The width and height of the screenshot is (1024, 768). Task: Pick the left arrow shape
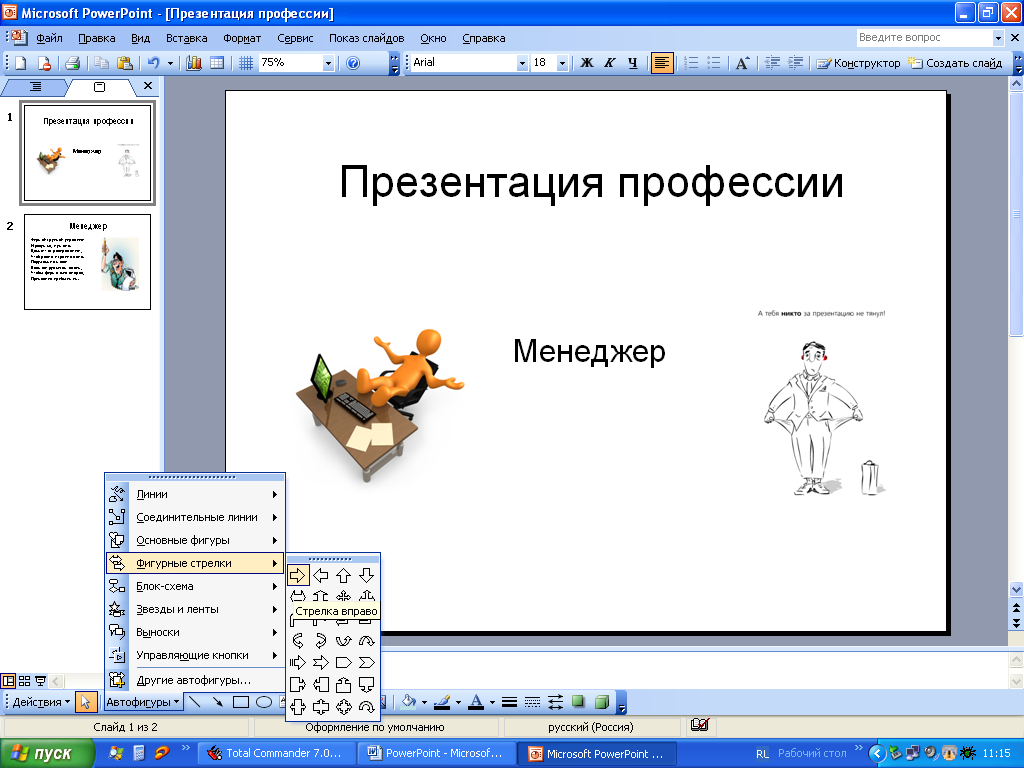(321, 575)
